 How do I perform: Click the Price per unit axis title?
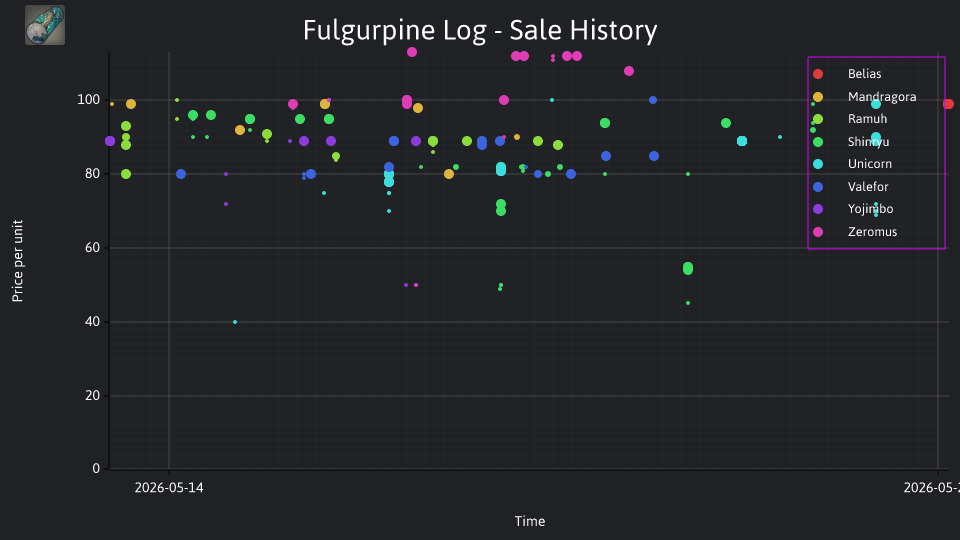tap(17, 261)
